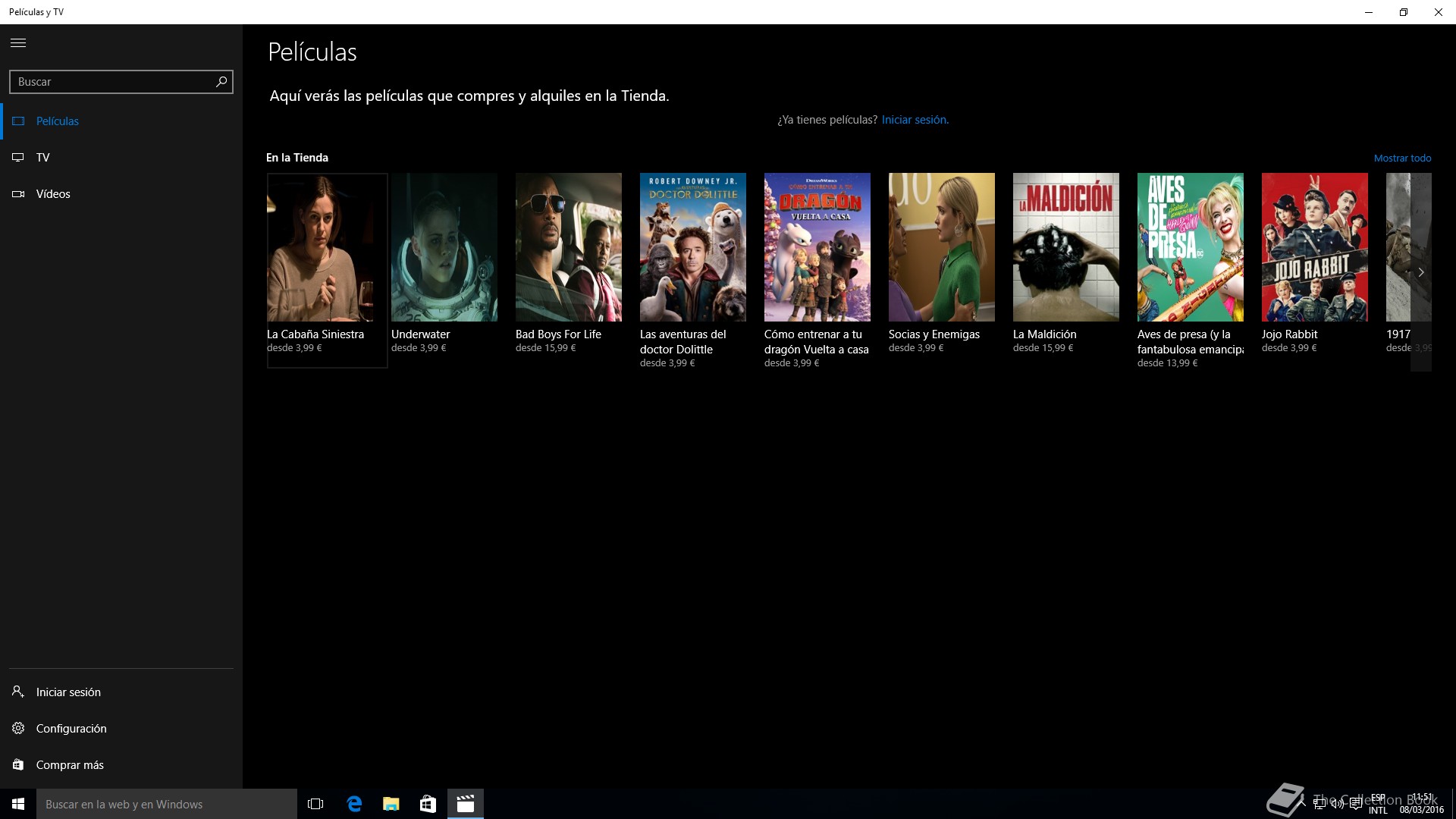
Task: Open the Vídeos section
Action: click(x=121, y=194)
